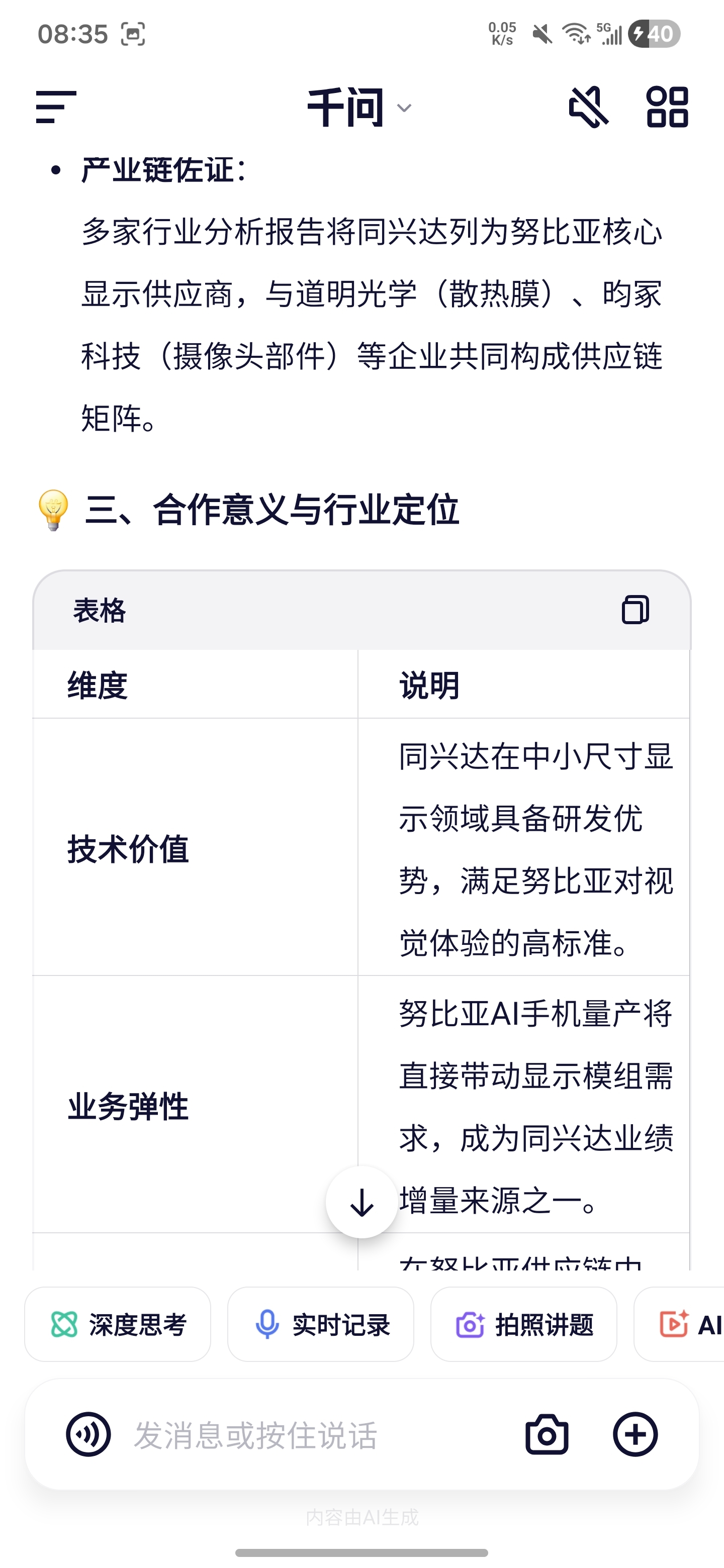Tap the 表格 table header label
The image size is (724, 1568).
[x=99, y=610]
